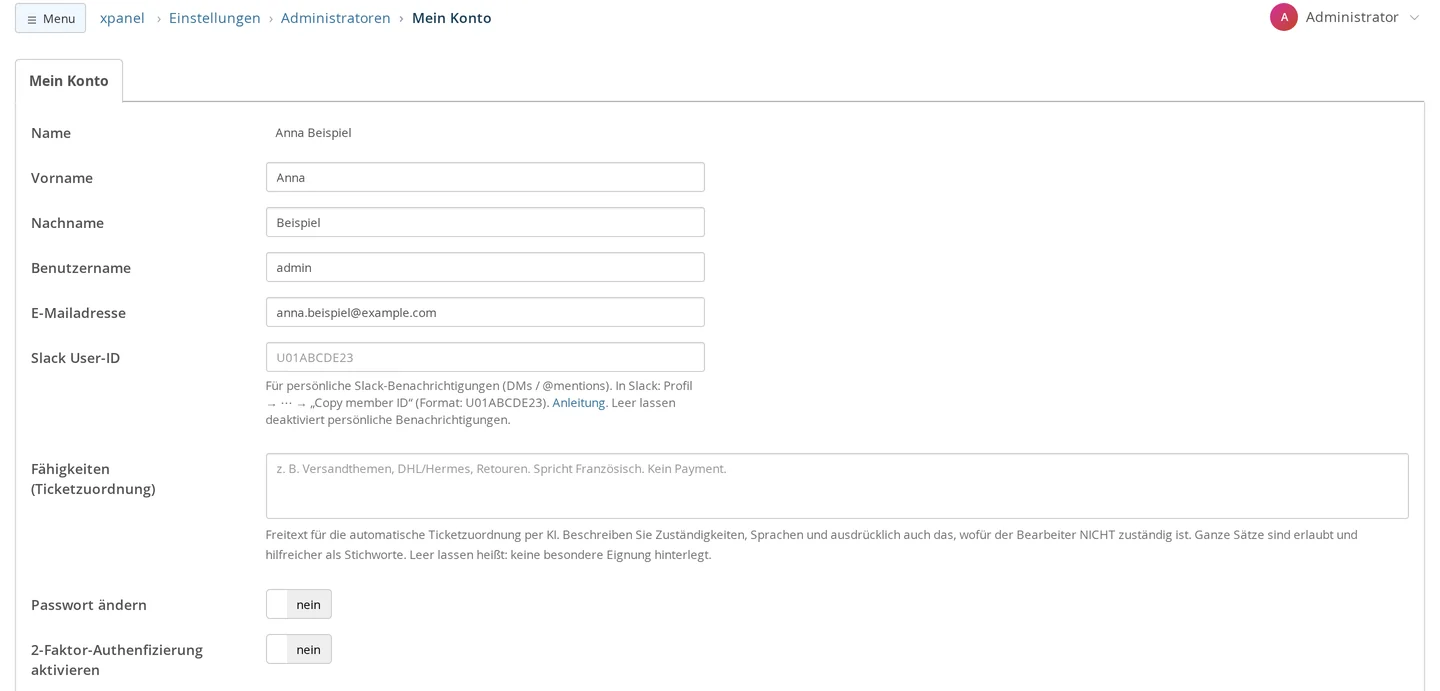Focus the E-Mailadresse input field
The image size is (1440, 691).
(x=485, y=312)
